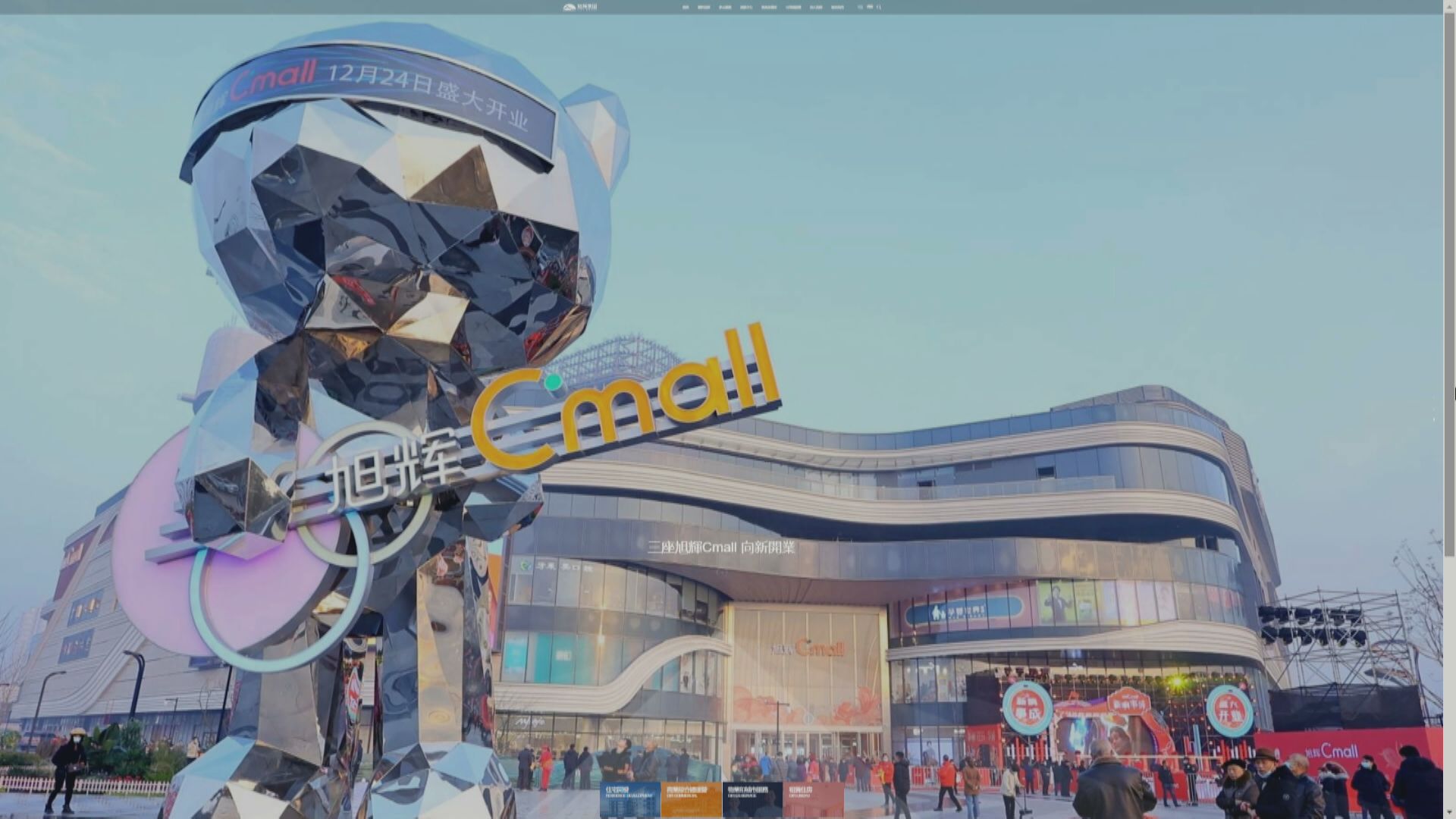1456x819 pixels.
Task: Click the company logo in the top bar
Action: point(580,7)
